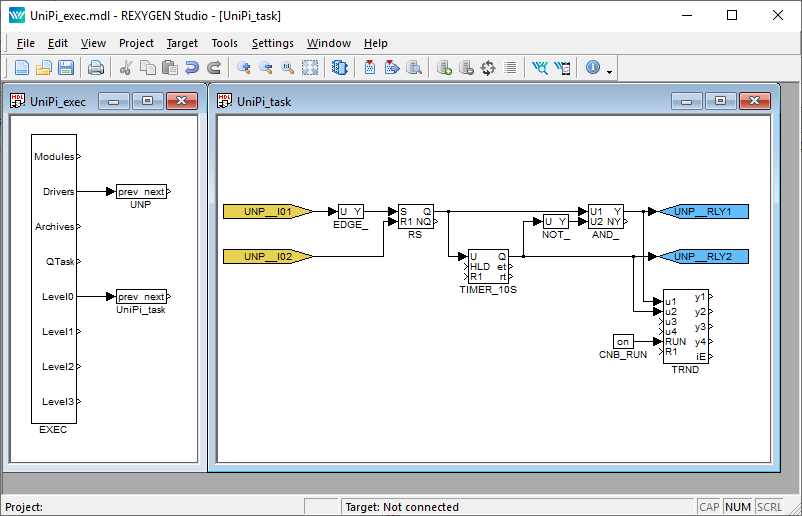
Task: Select the TIMER_10S block
Action: coord(488,266)
